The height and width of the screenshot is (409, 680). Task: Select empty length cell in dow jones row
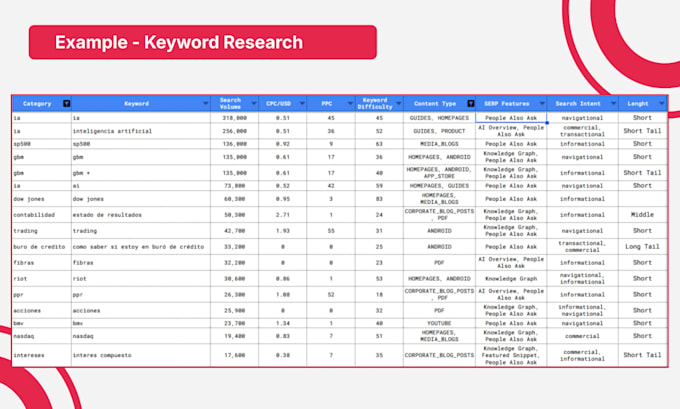(x=643, y=199)
